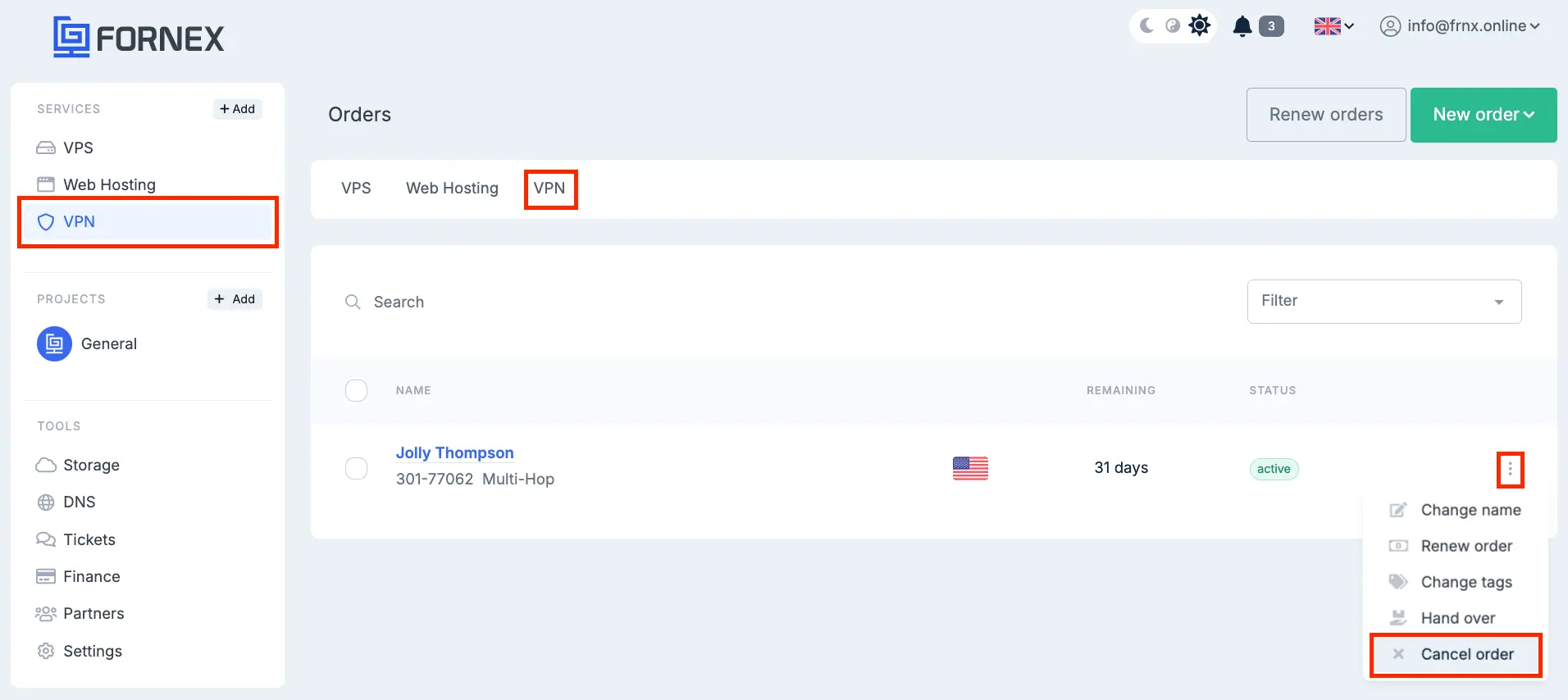
Task: Click NAME column header
Action: click(x=413, y=390)
